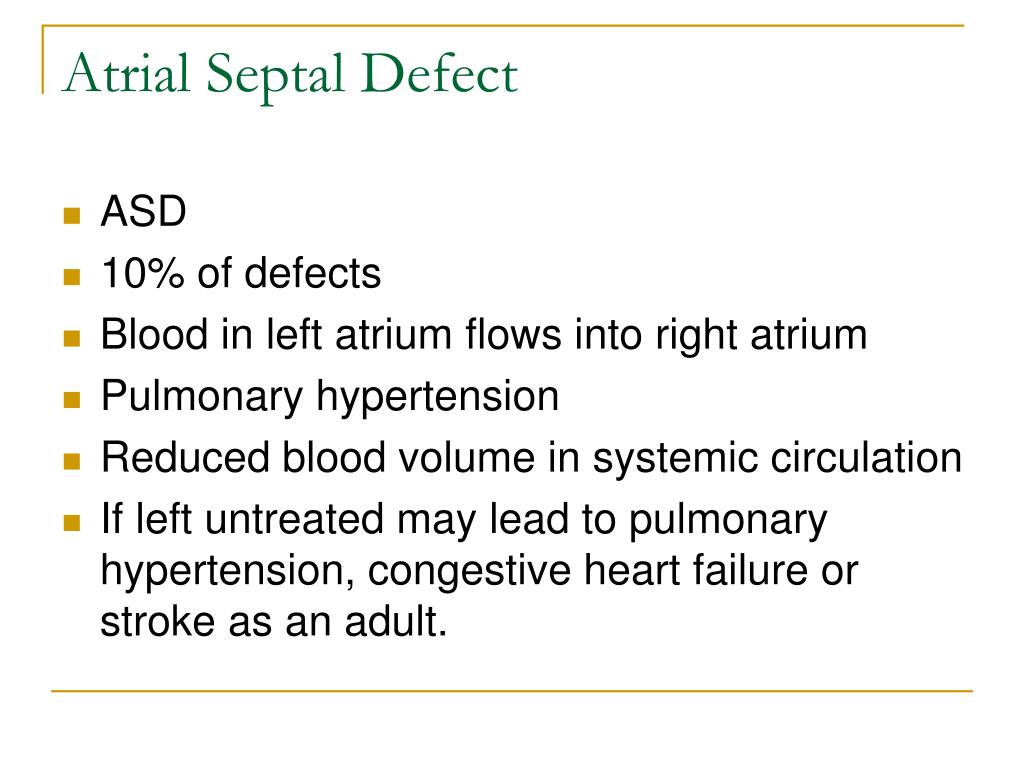Click the bullet square next to 'ASD'

[x=72, y=216]
